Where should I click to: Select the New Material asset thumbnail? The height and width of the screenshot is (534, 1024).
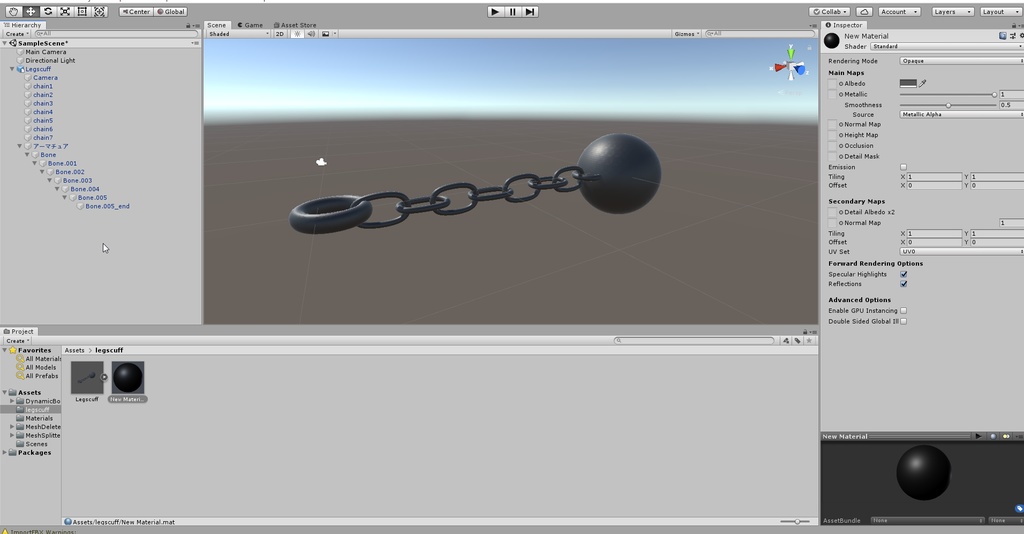[128, 378]
